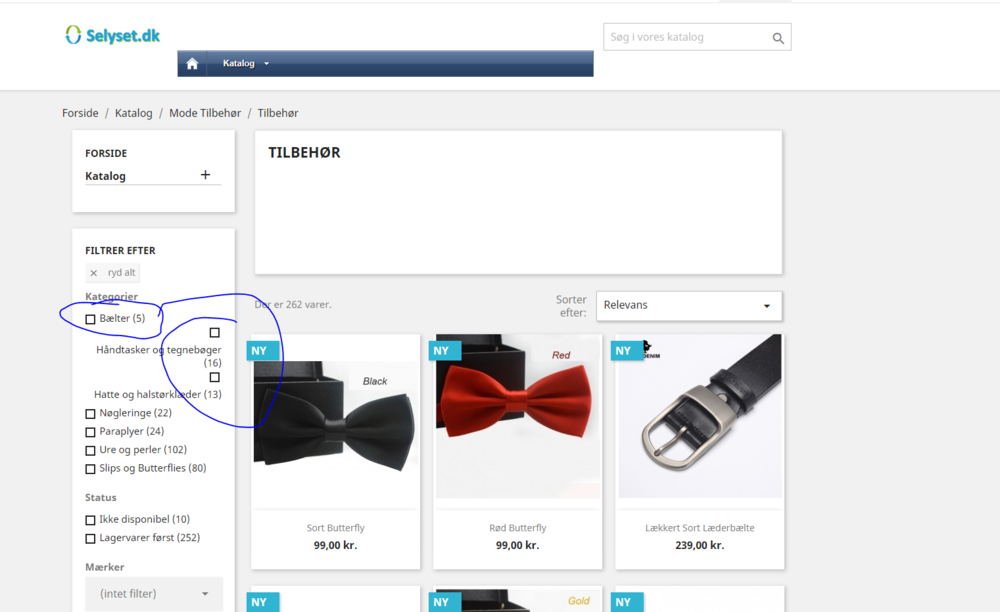Image resolution: width=1000 pixels, height=612 pixels.
Task: Enable the Bælter category filter
Action: 88,318
